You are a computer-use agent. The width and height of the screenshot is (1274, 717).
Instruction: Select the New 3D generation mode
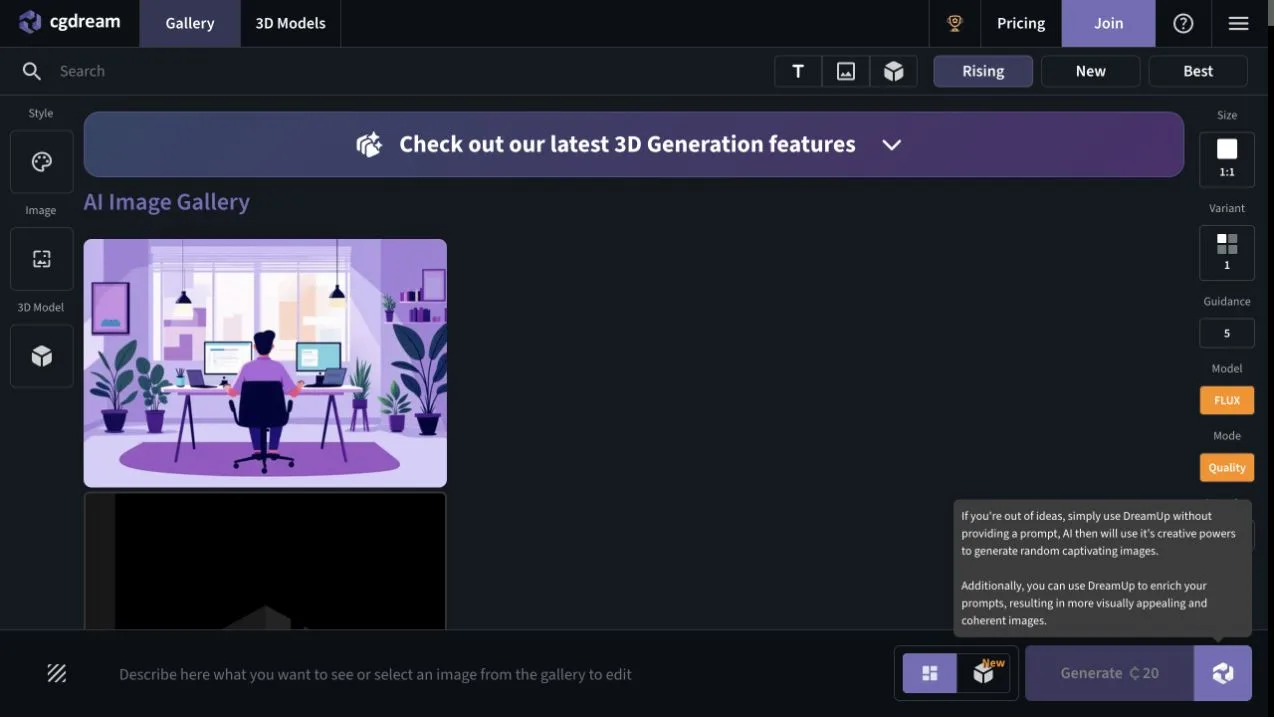click(984, 673)
